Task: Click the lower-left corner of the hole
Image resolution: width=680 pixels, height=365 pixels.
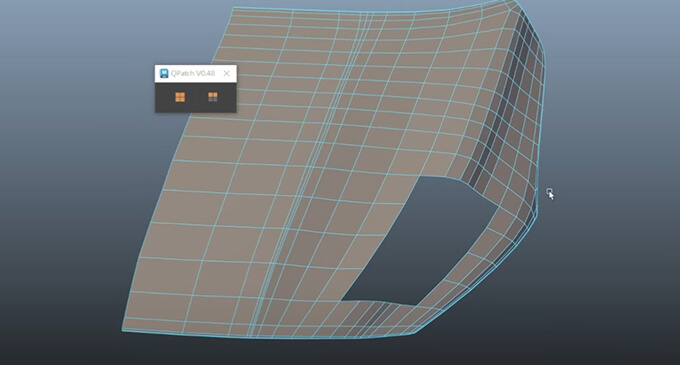Action: 342,300
